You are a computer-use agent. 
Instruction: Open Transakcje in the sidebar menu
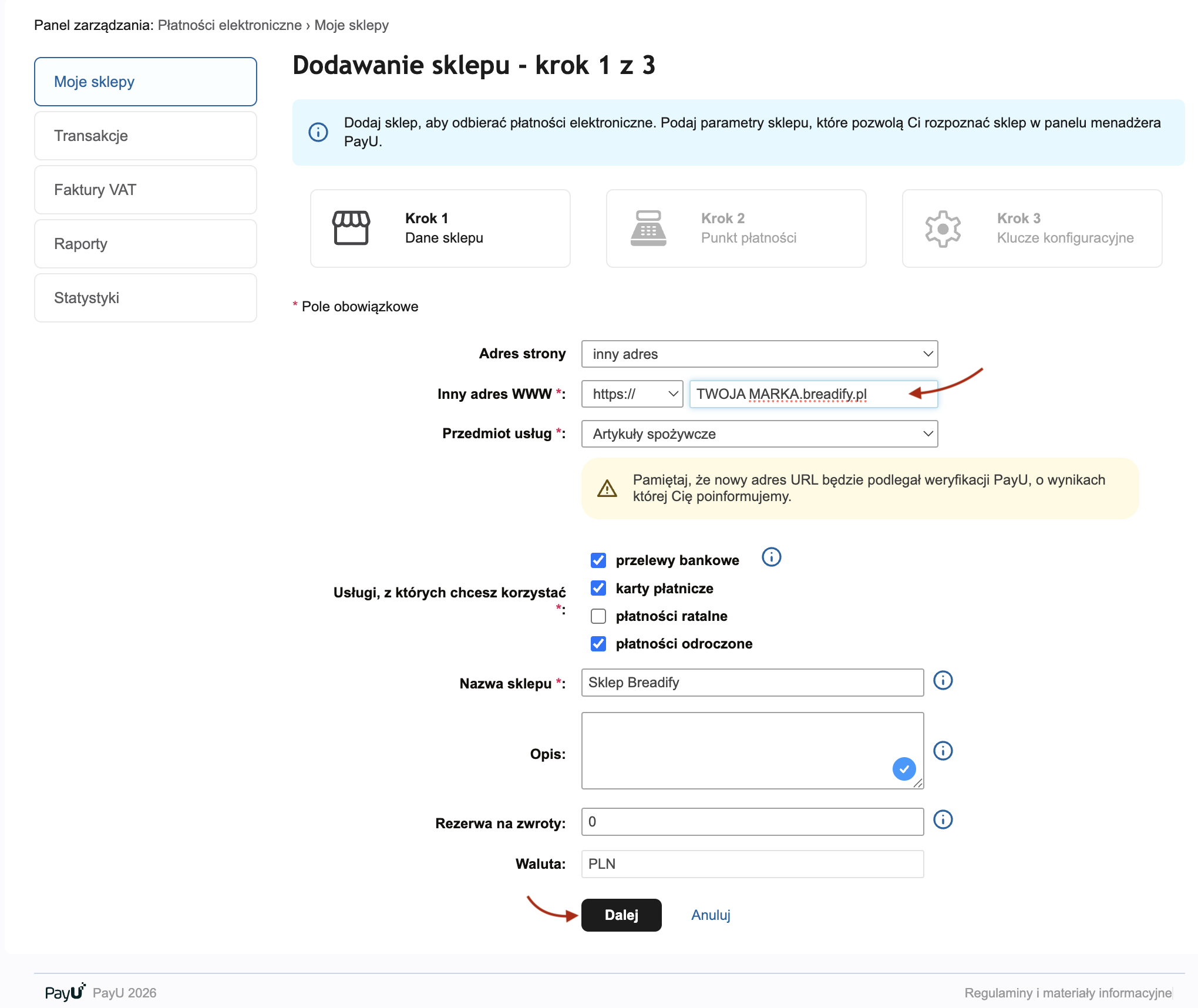tap(146, 136)
